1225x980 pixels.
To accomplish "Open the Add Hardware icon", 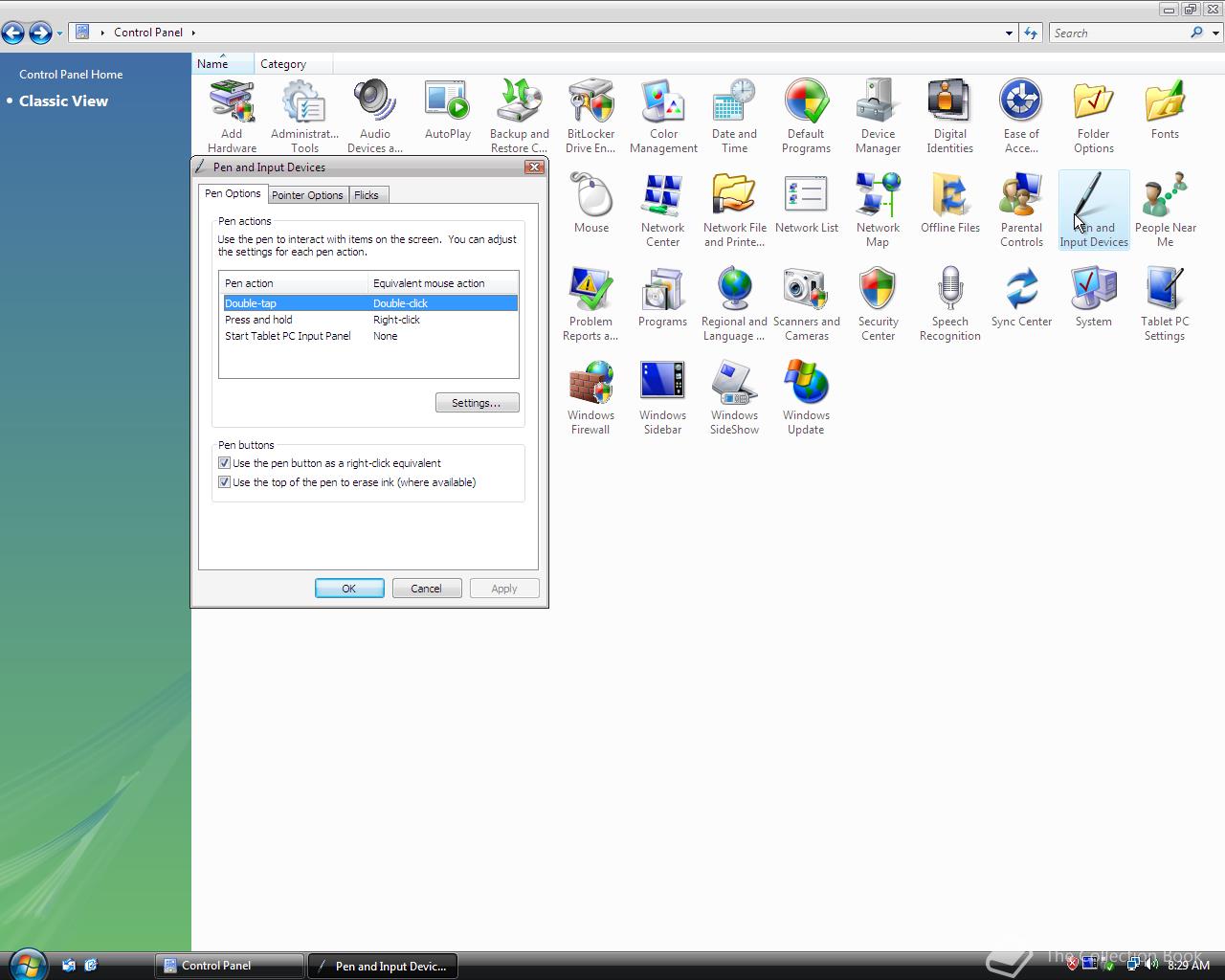I will (232, 117).
